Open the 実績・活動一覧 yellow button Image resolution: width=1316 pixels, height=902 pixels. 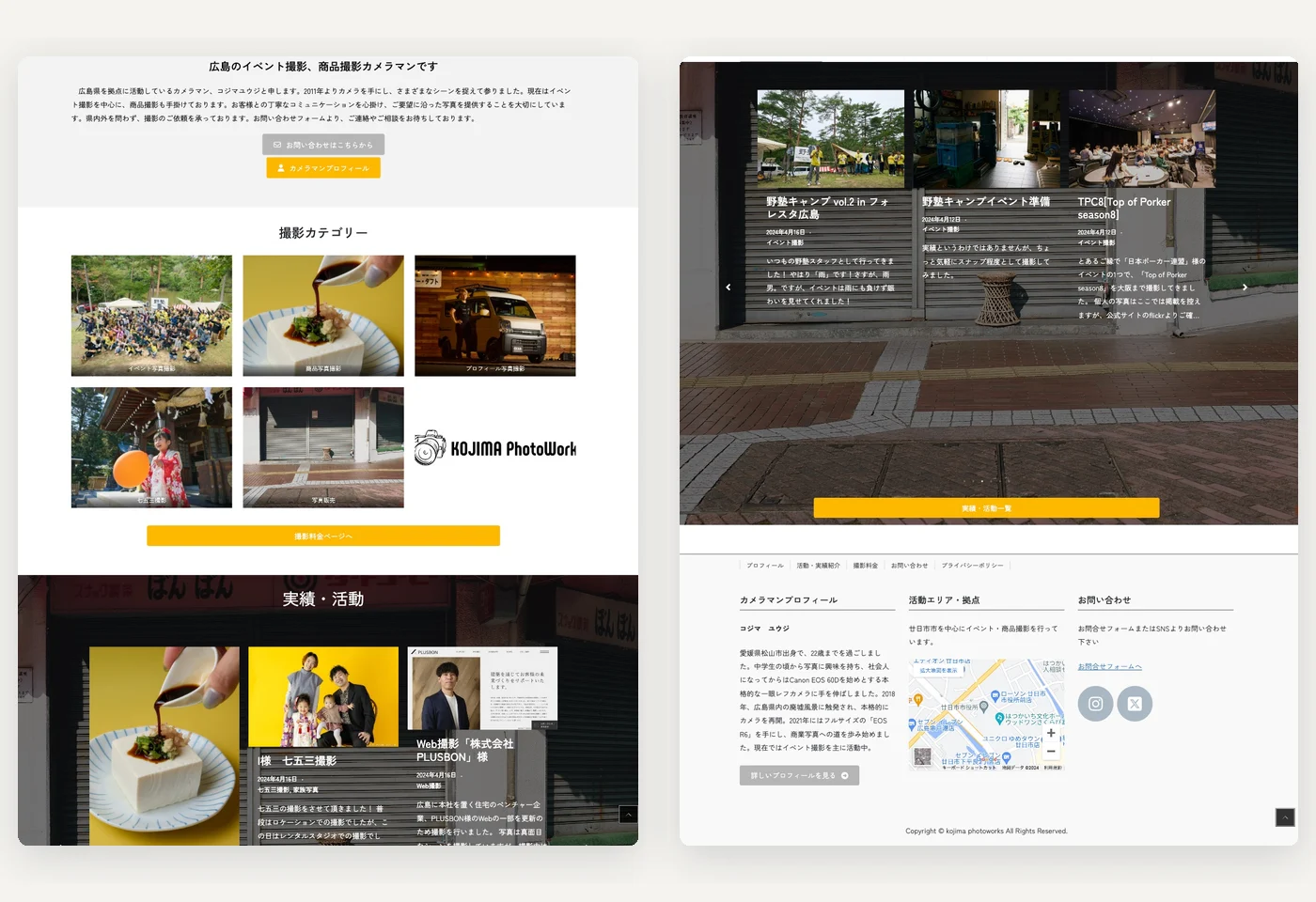click(986, 508)
